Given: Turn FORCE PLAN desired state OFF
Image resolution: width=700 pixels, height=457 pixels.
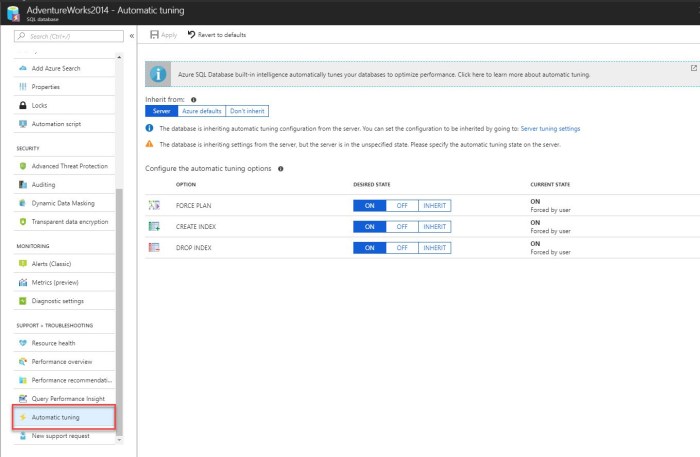Looking at the screenshot, I should coord(401,205).
